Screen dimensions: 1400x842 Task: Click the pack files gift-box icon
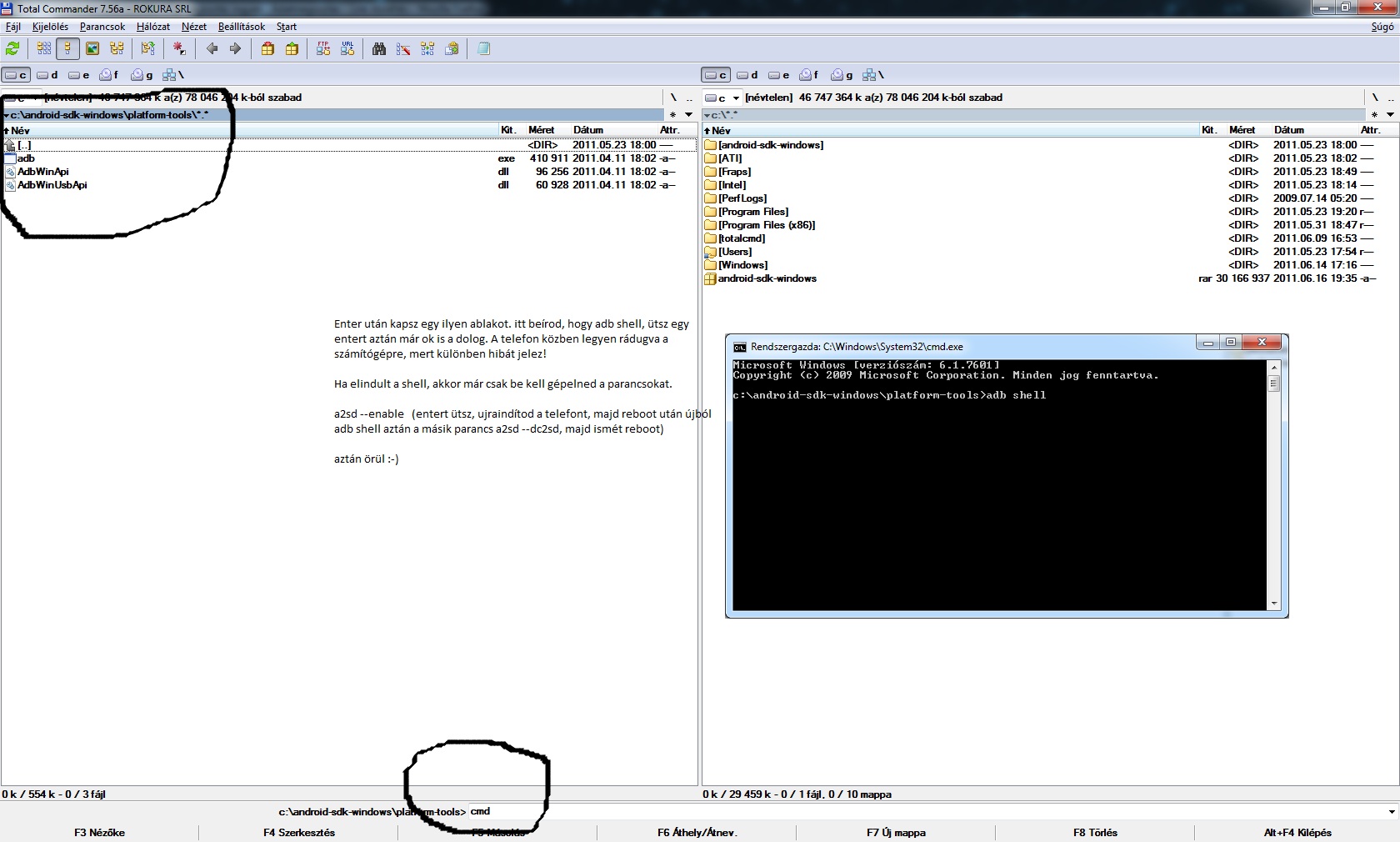[x=267, y=49]
